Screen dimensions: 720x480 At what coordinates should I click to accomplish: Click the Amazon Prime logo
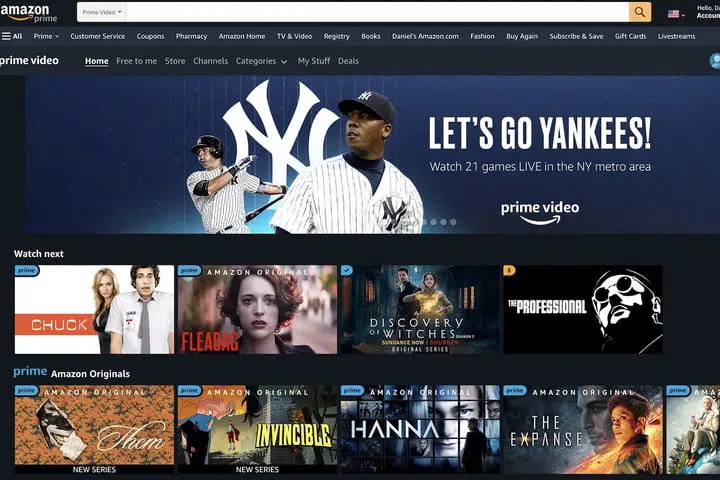[x=28, y=13]
